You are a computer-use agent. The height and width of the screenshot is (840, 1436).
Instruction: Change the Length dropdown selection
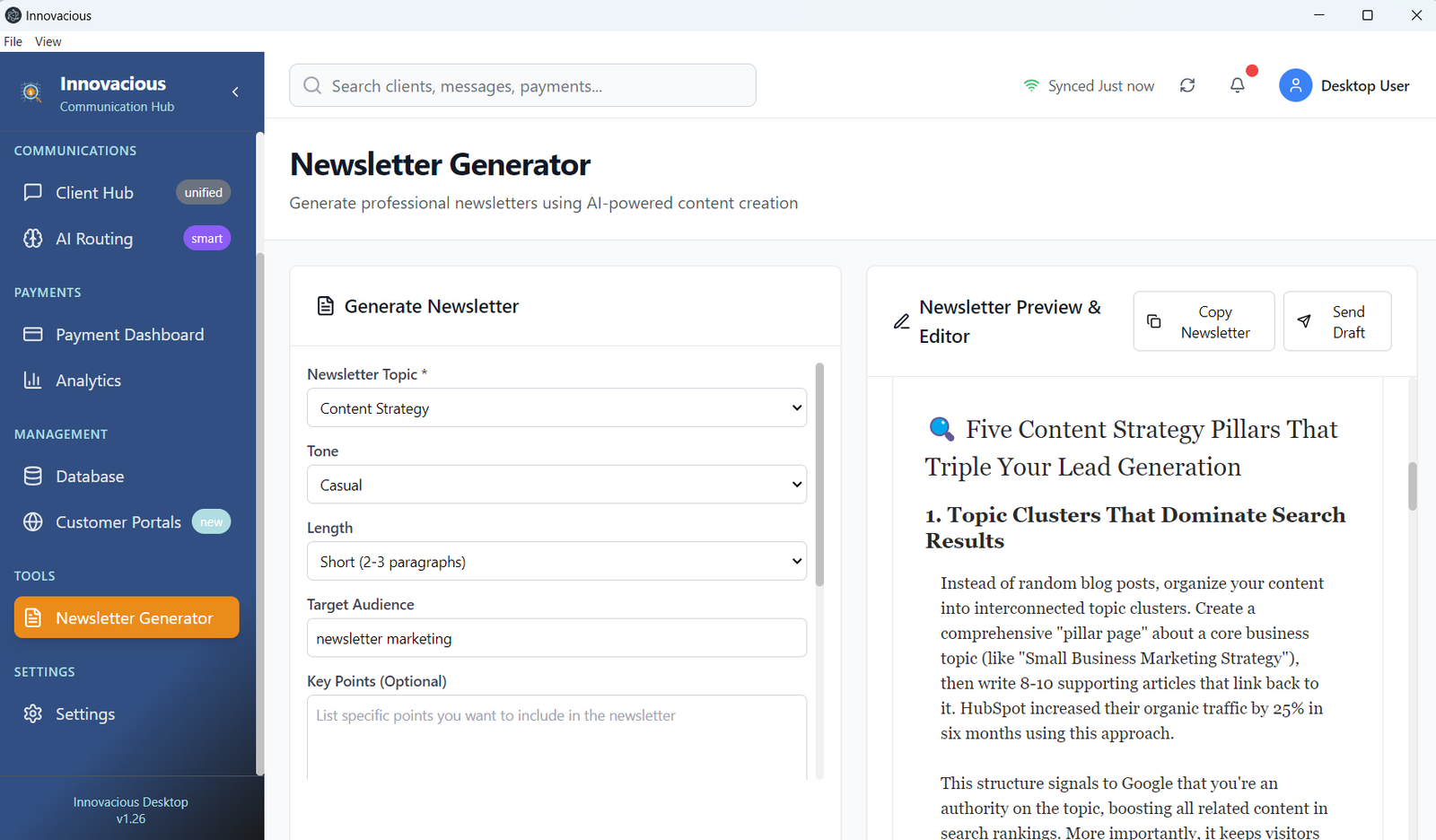(556, 562)
